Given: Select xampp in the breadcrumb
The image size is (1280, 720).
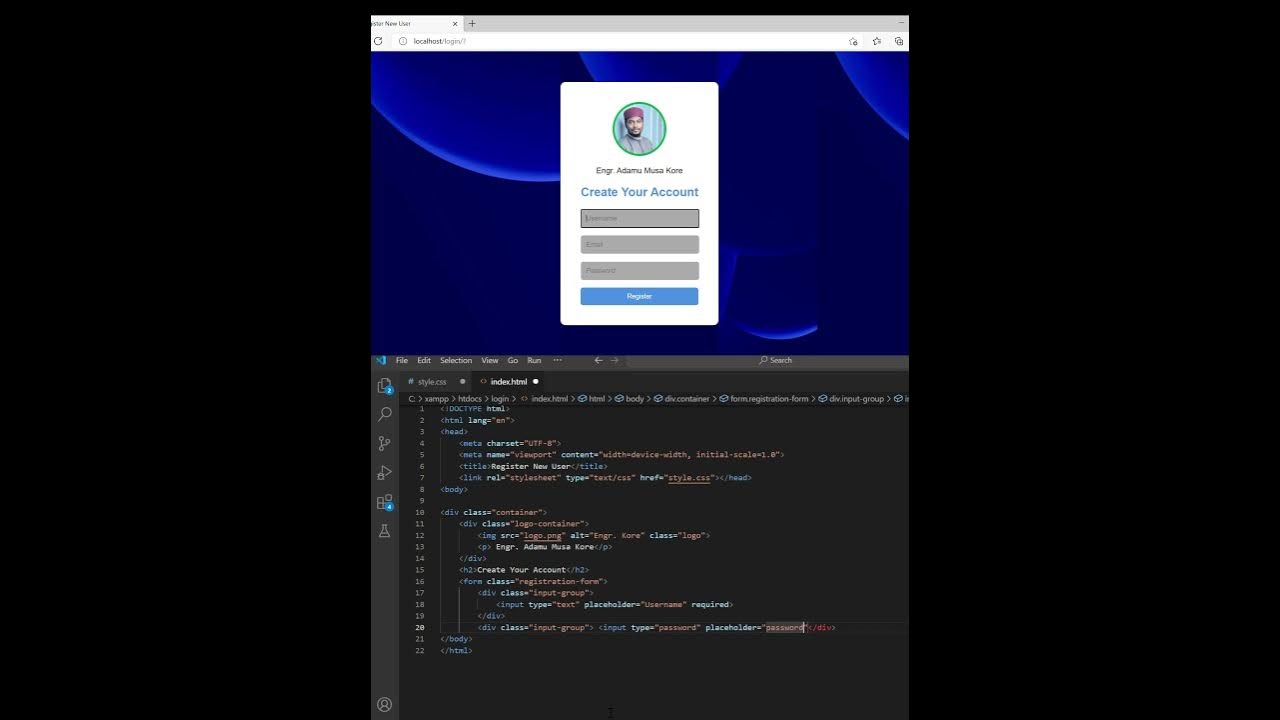Looking at the screenshot, I should point(437,399).
